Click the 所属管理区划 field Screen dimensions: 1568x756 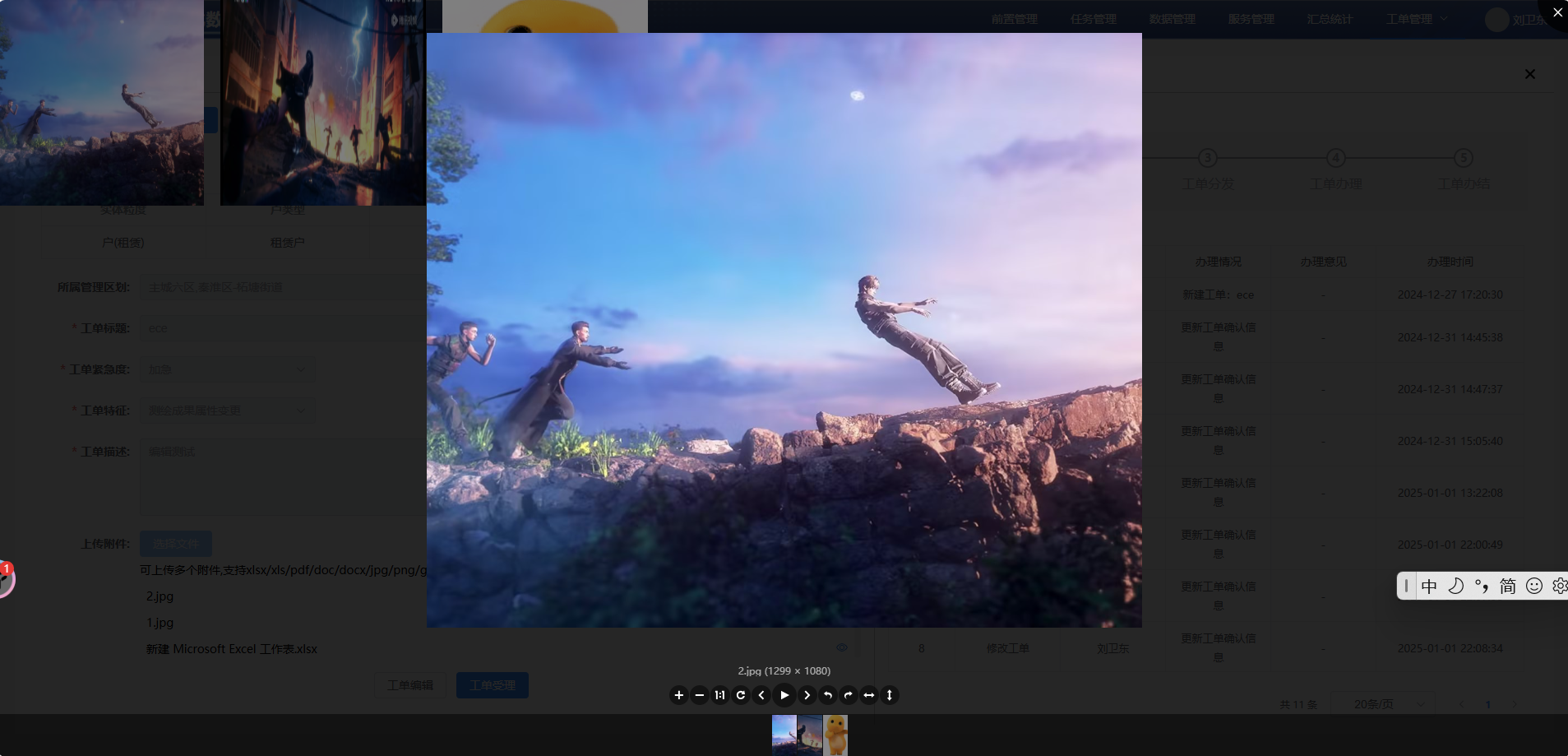tap(283, 287)
